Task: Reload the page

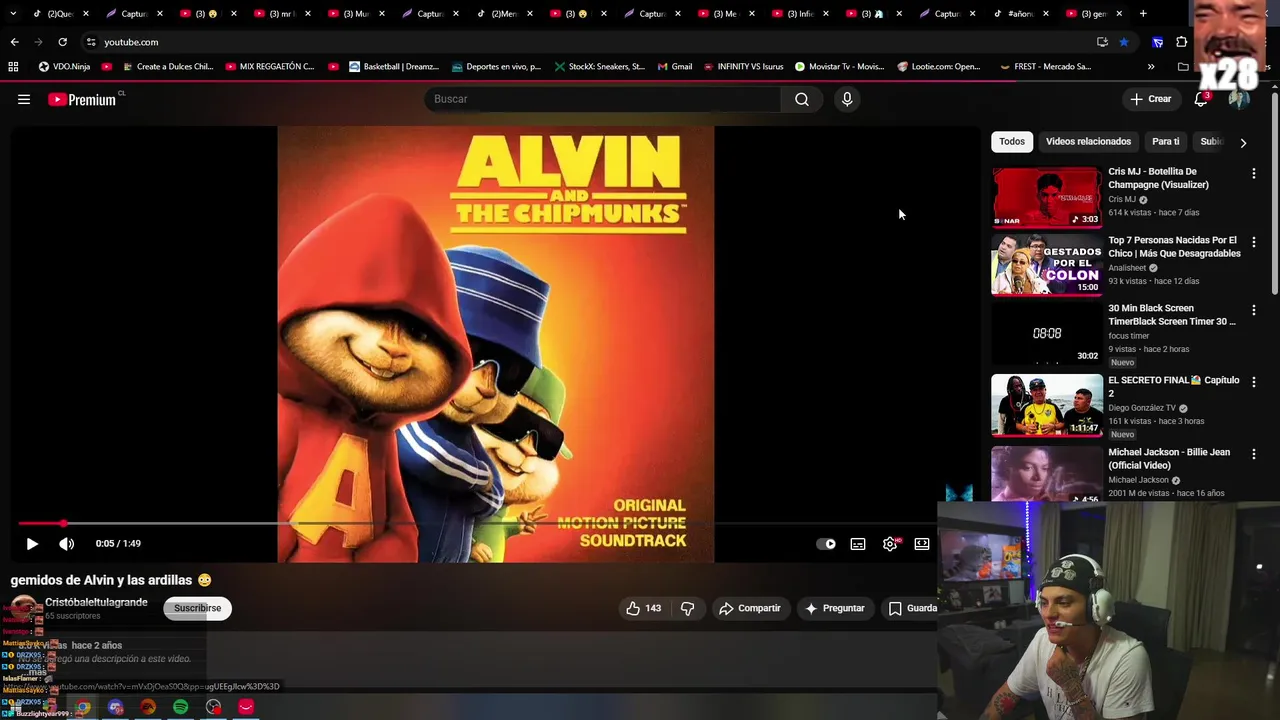Action: [62, 42]
